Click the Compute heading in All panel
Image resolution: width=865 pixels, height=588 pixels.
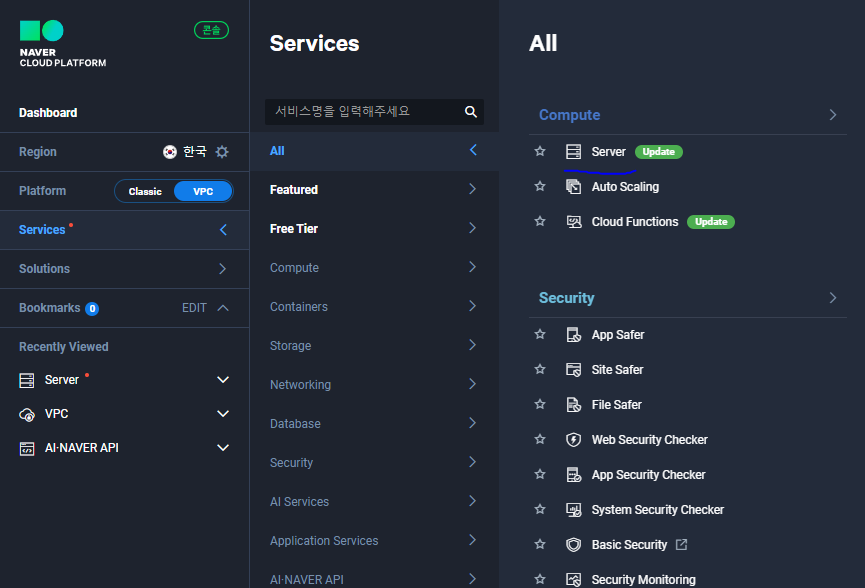pos(569,115)
